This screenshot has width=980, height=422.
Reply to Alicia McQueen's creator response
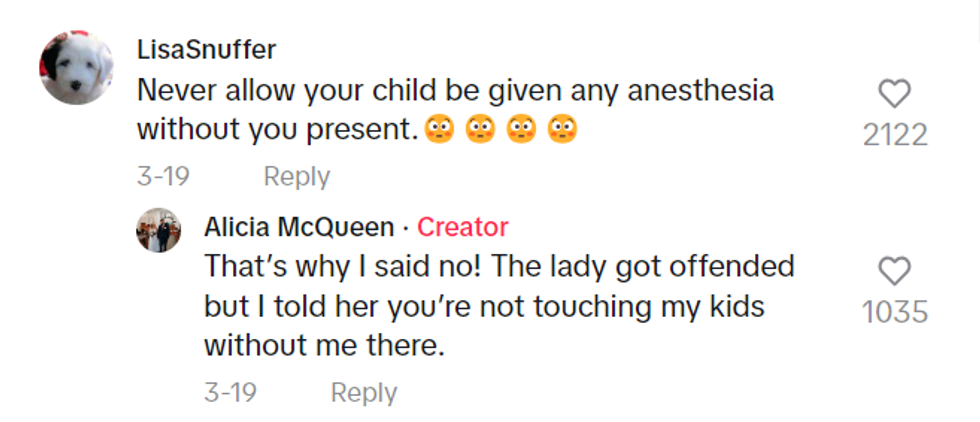[x=364, y=393]
